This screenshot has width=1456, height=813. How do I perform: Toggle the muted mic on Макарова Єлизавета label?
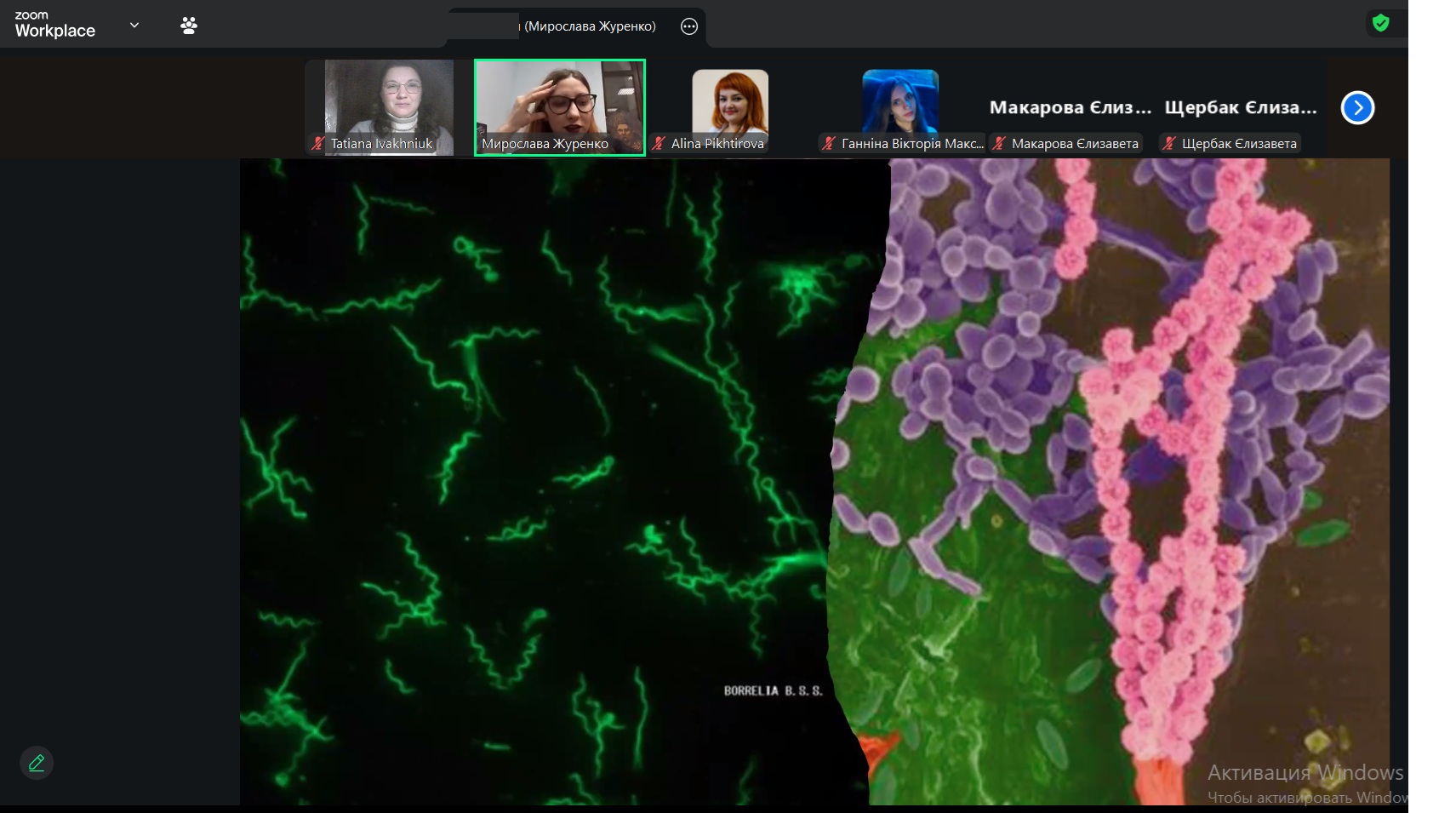pyautogui.click(x=999, y=144)
